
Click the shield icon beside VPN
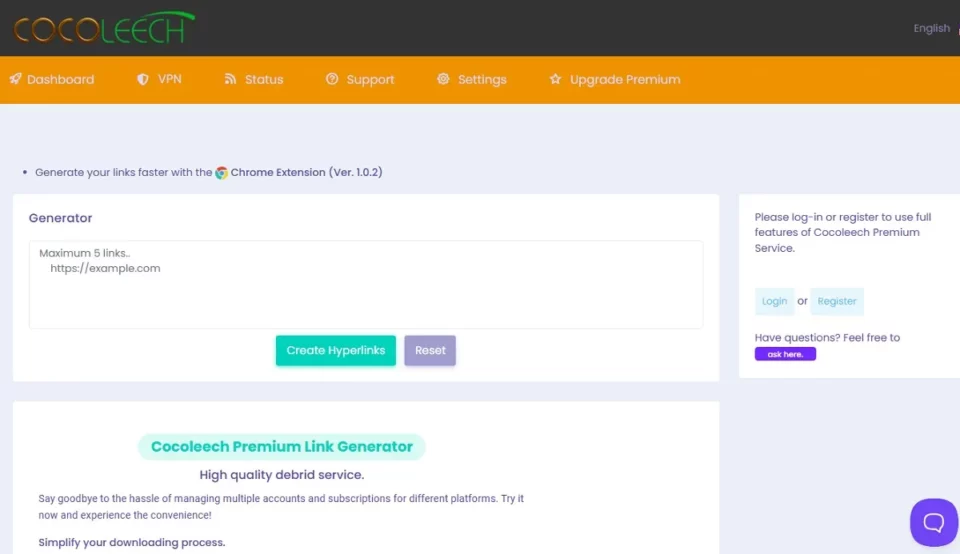[143, 79]
